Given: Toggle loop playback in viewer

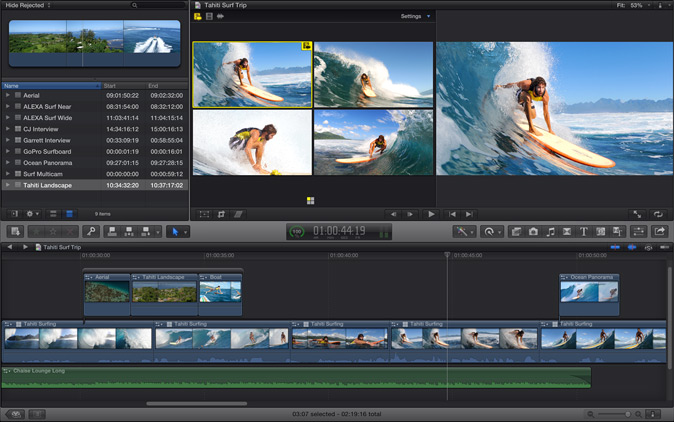Looking at the screenshot, I should pos(658,214).
